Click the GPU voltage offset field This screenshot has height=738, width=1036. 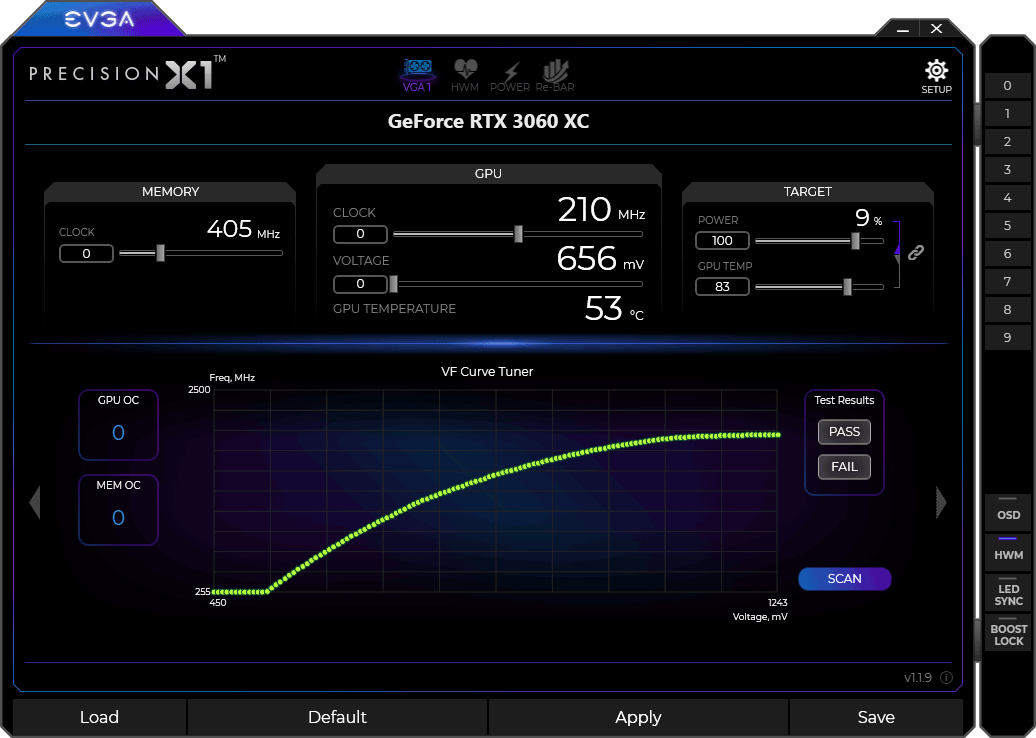click(360, 284)
